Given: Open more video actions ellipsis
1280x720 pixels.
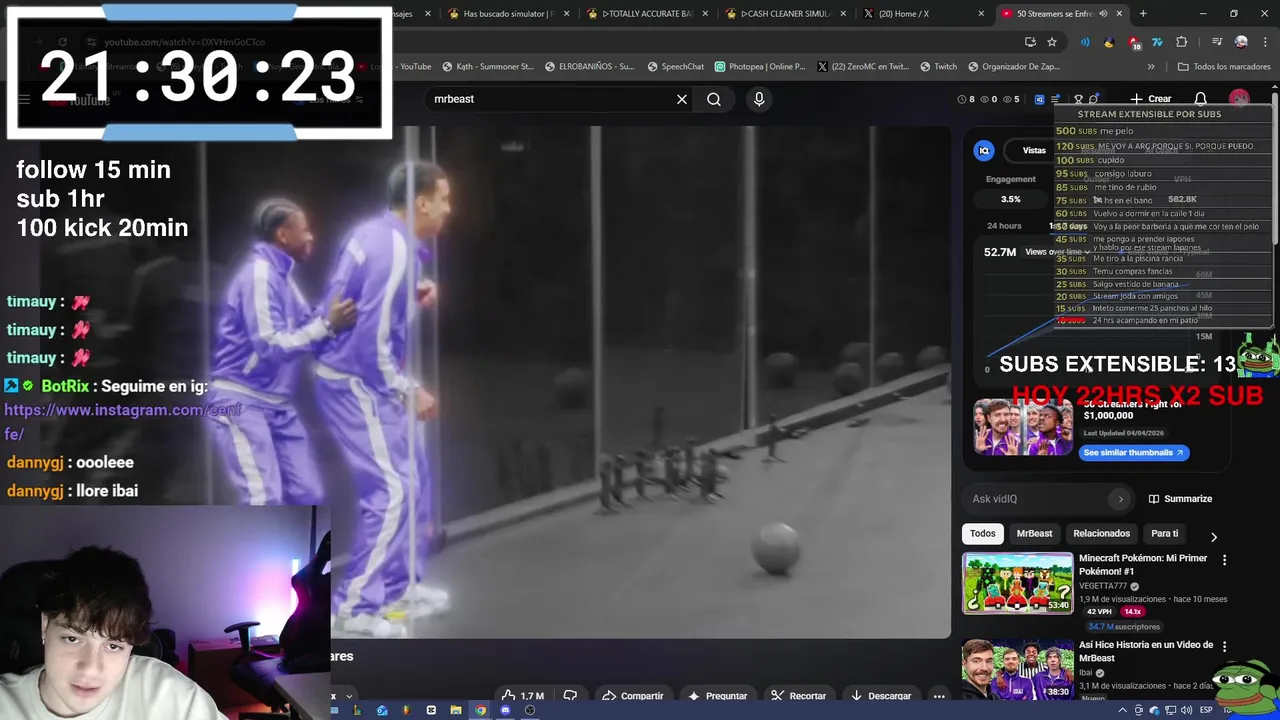Looking at the screenshot, I should [x=939, y=696].
